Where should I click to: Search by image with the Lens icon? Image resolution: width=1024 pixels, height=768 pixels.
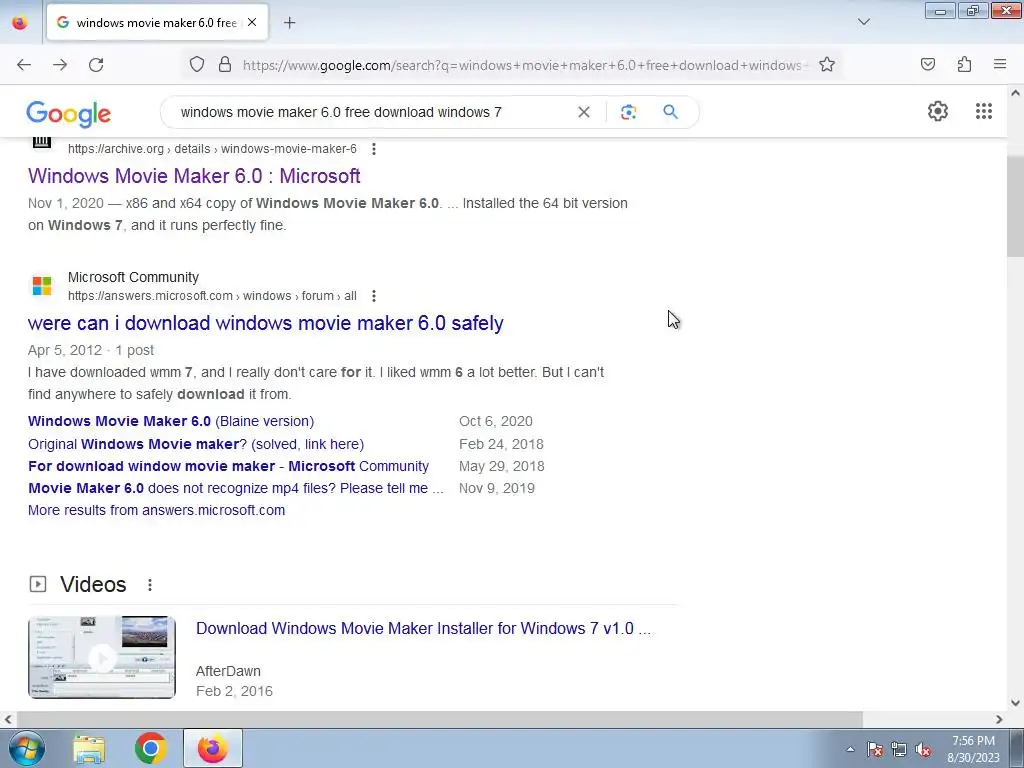(x=628, y=112)
